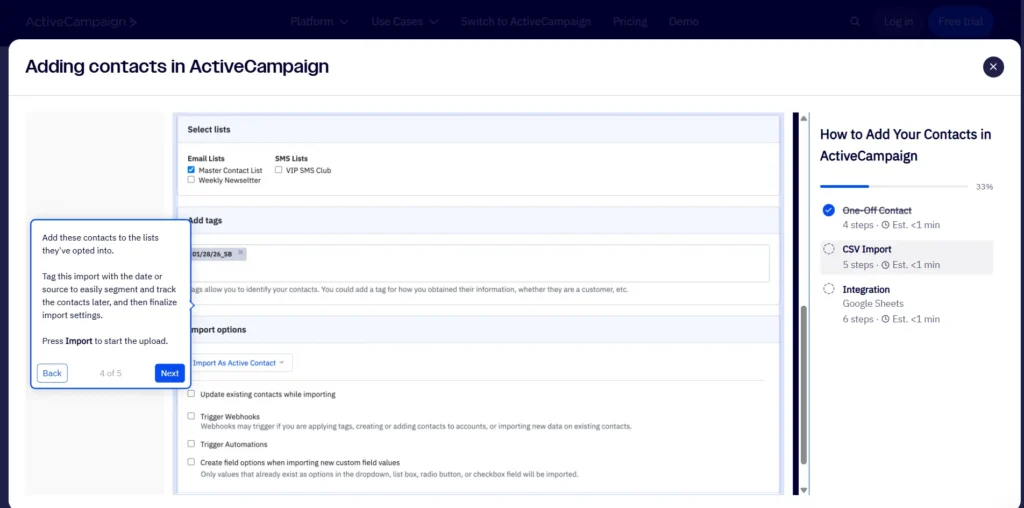Click the dashed circle next to Integration

point(828,289)
